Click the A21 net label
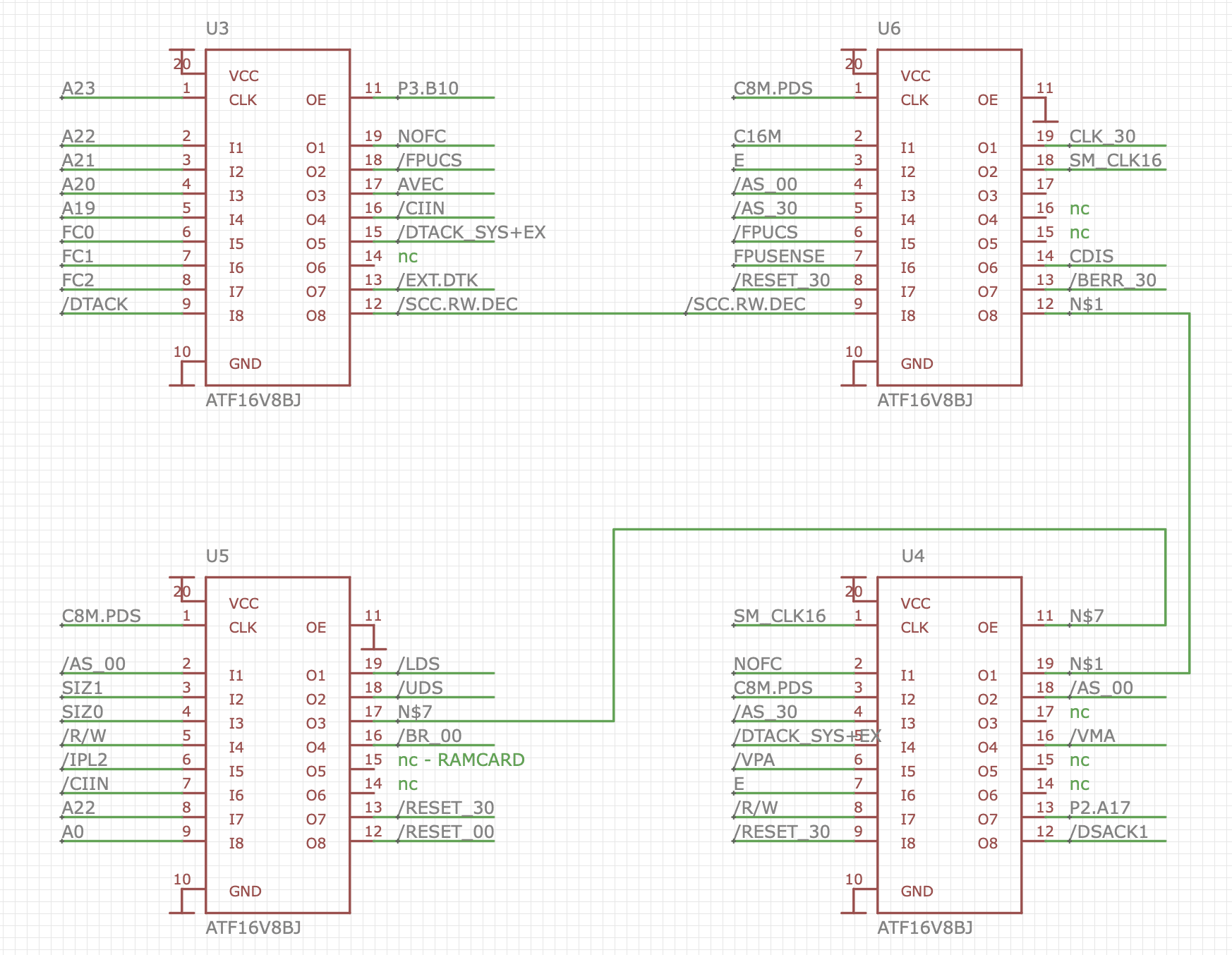Viewport: 1232px width, 955px height. 78,160
